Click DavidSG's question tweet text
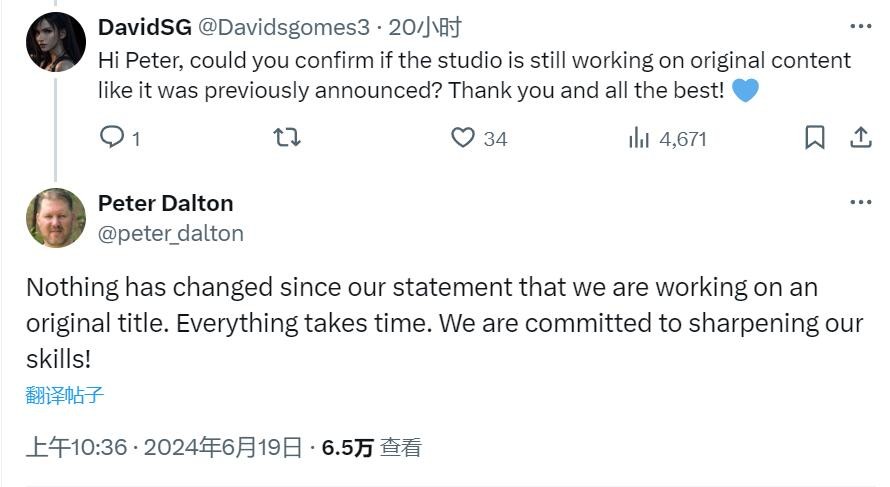890x487 pixels. coord(474,75)
